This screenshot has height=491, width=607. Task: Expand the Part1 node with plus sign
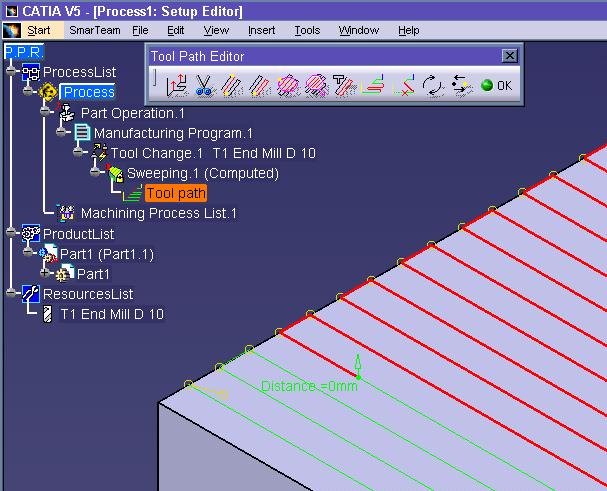click(45, 273)
